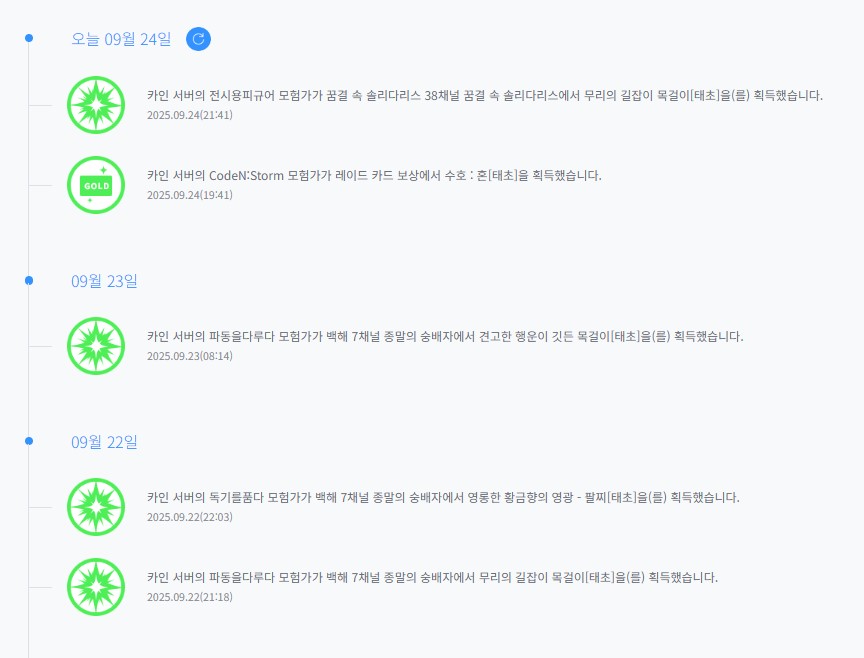Select the timeline dot for 09월 22일
Image resolution: width=864 pixels, height=658 pixels.
pyautogui.click(x=29, y=441)
